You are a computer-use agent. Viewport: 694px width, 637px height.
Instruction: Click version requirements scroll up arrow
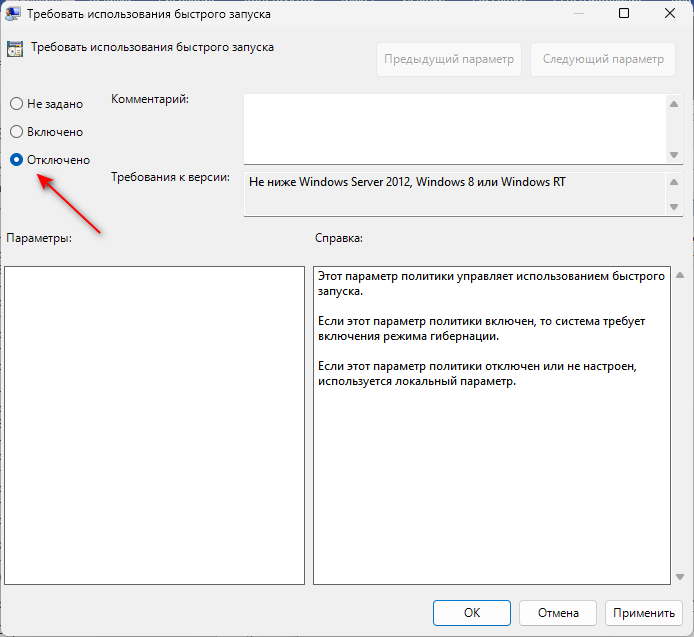click(x=674, y=182)
